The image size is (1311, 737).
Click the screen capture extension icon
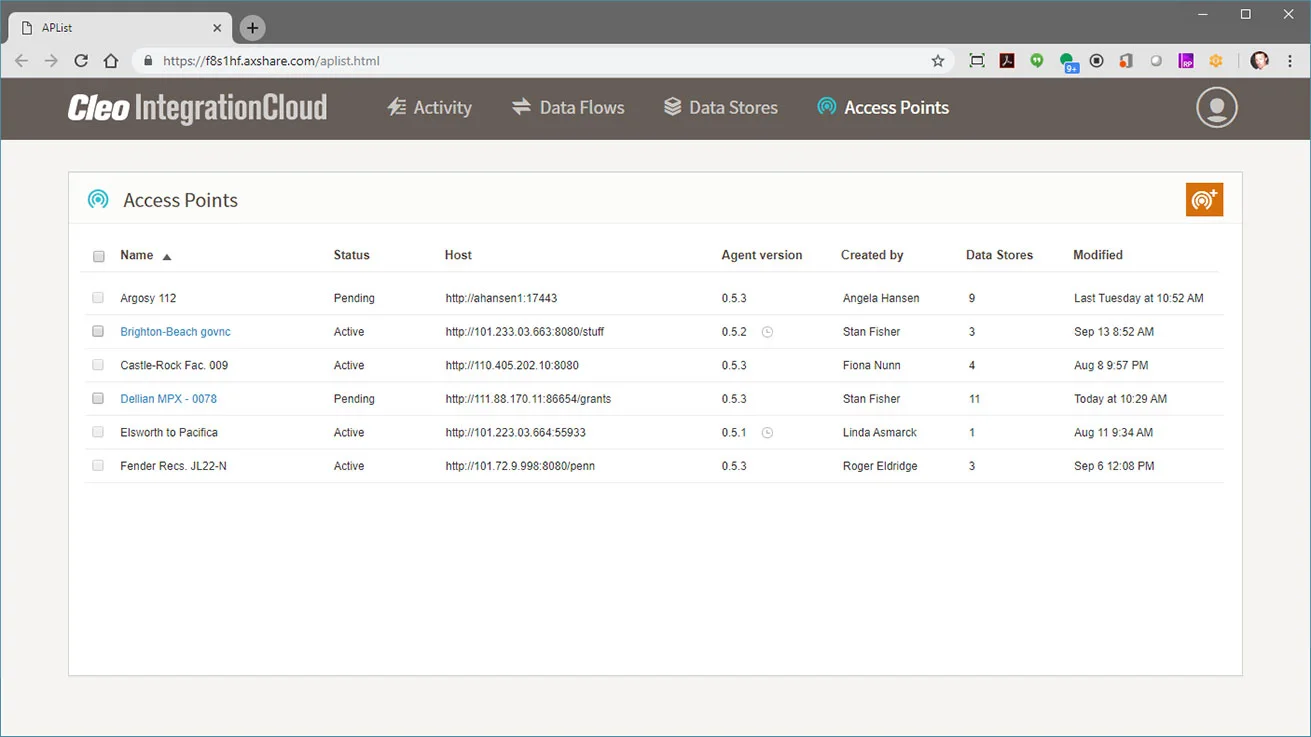coord(977,61)
